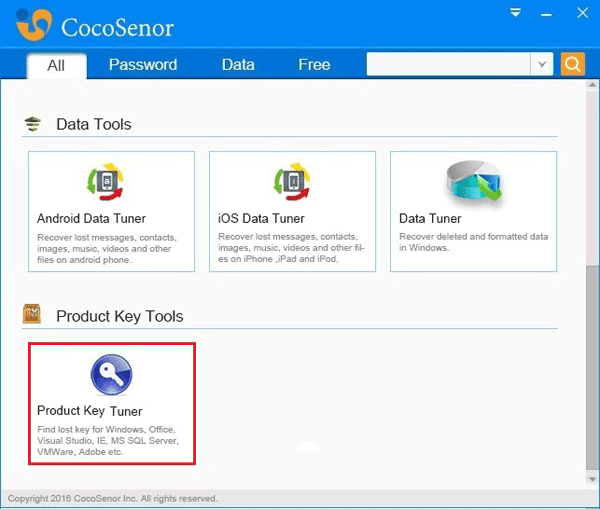Select the iOS Data Tuner title
Viewport: 600px width, 509px height.
pos(261,219)
